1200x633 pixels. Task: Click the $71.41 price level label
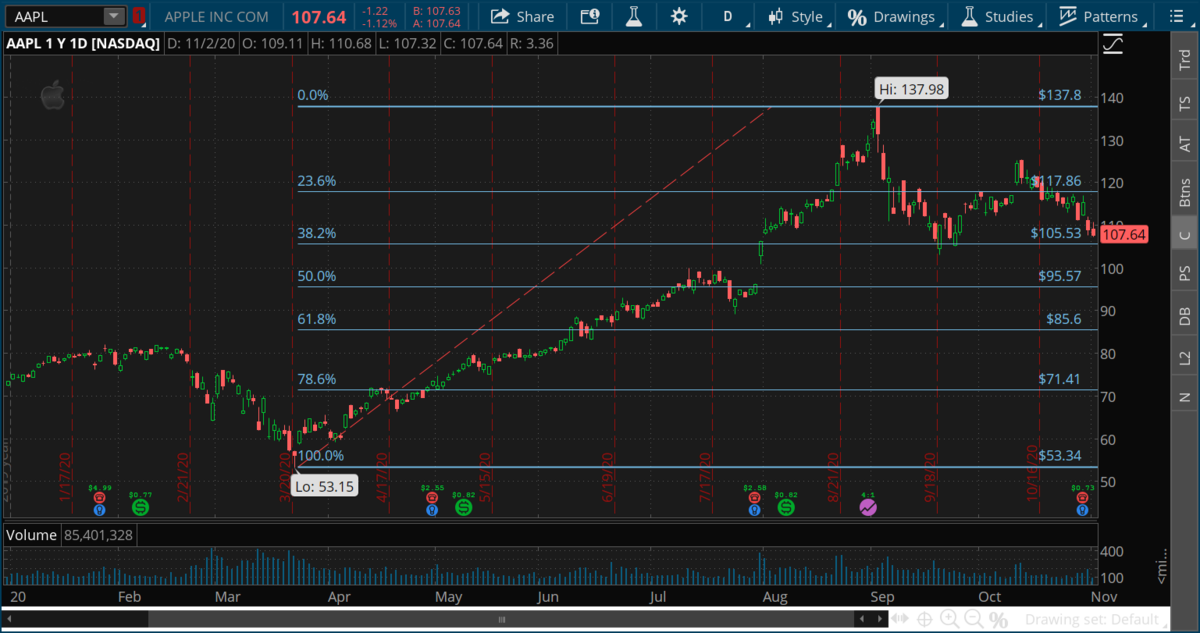pos(1060,379)
